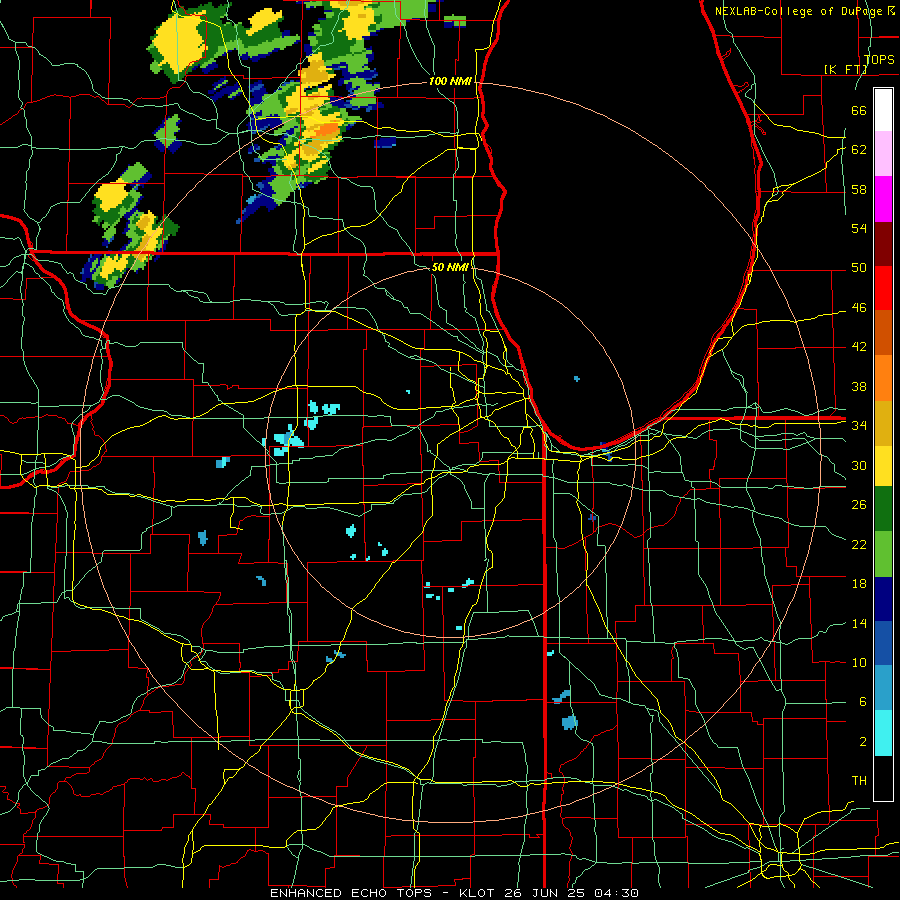Click the 66 legend value
Screen dimensions: 900x900
859,110
